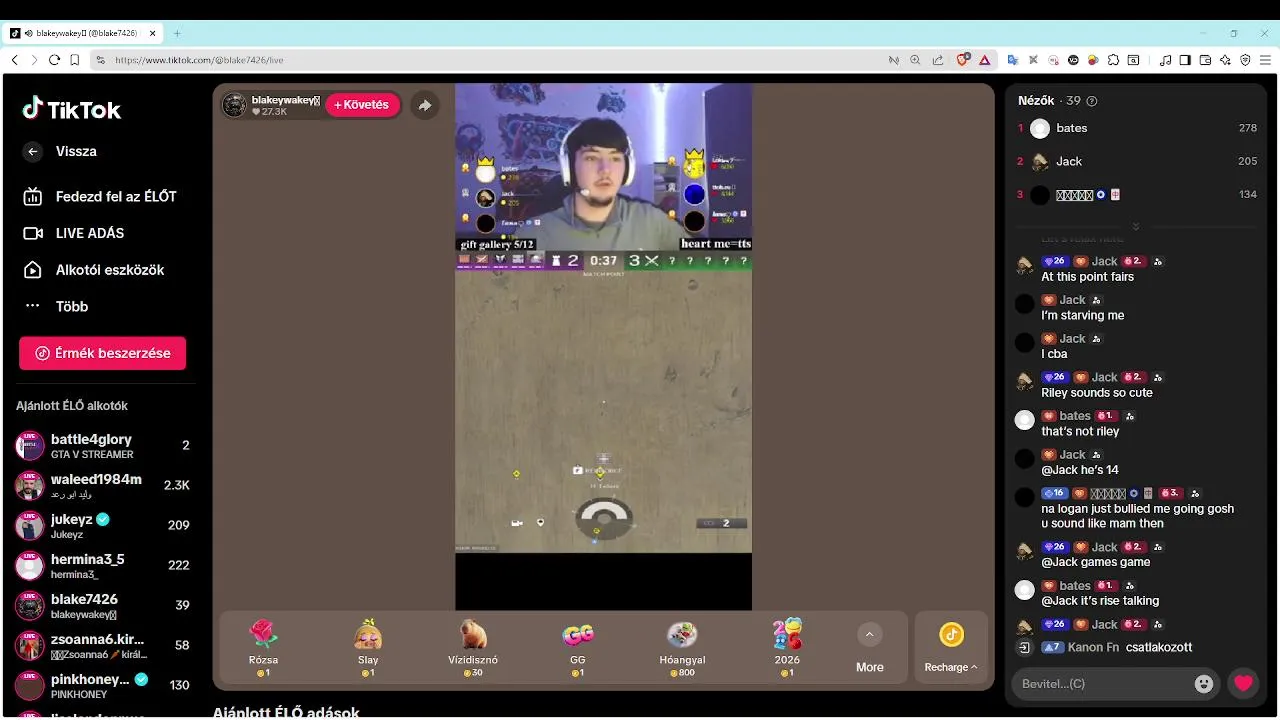Open the emoji picker in chat
Image resolution: width=1280 pixels, height=720 pixels.
1204,684
